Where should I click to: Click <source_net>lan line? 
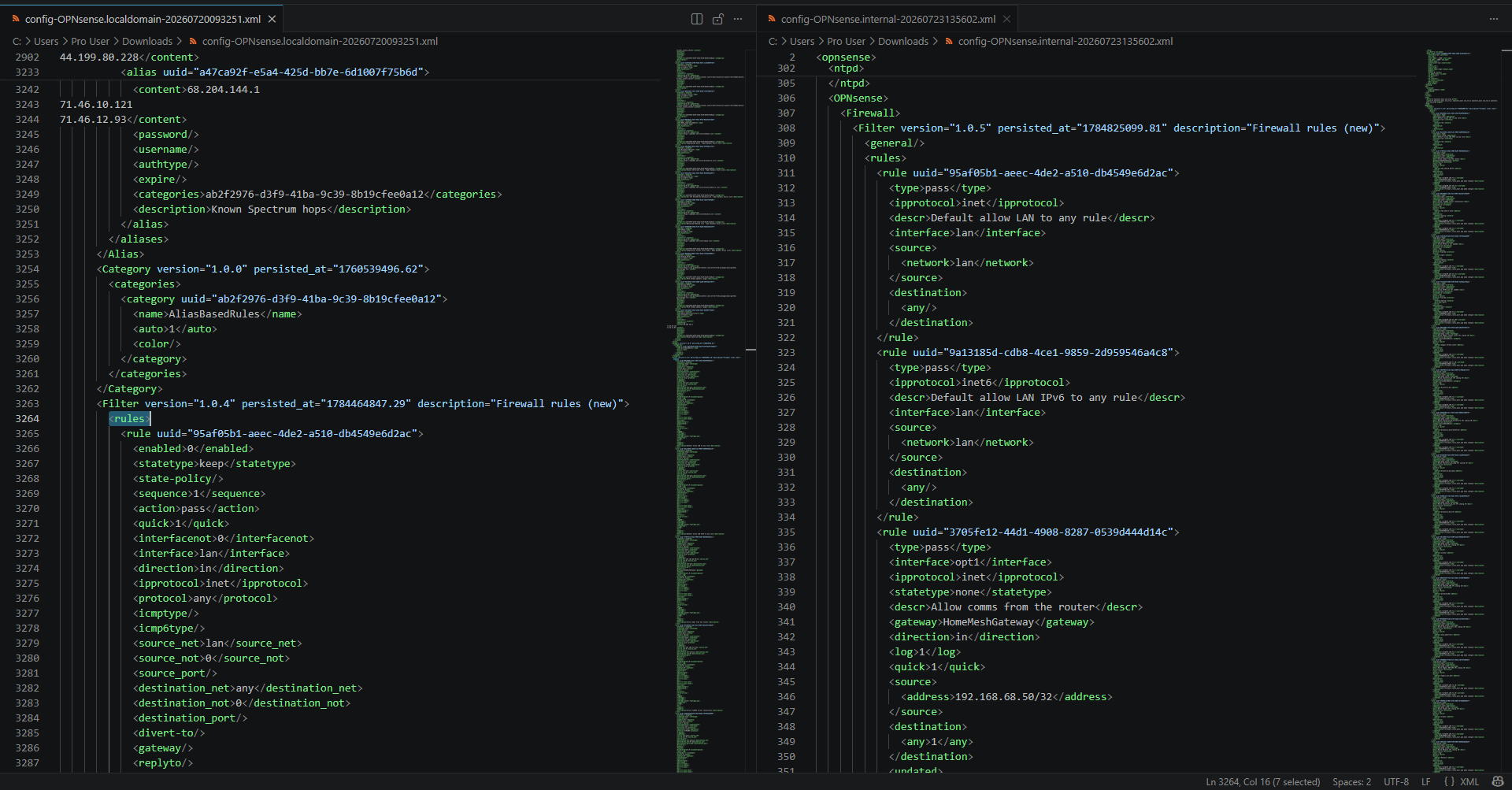[217, 643]
